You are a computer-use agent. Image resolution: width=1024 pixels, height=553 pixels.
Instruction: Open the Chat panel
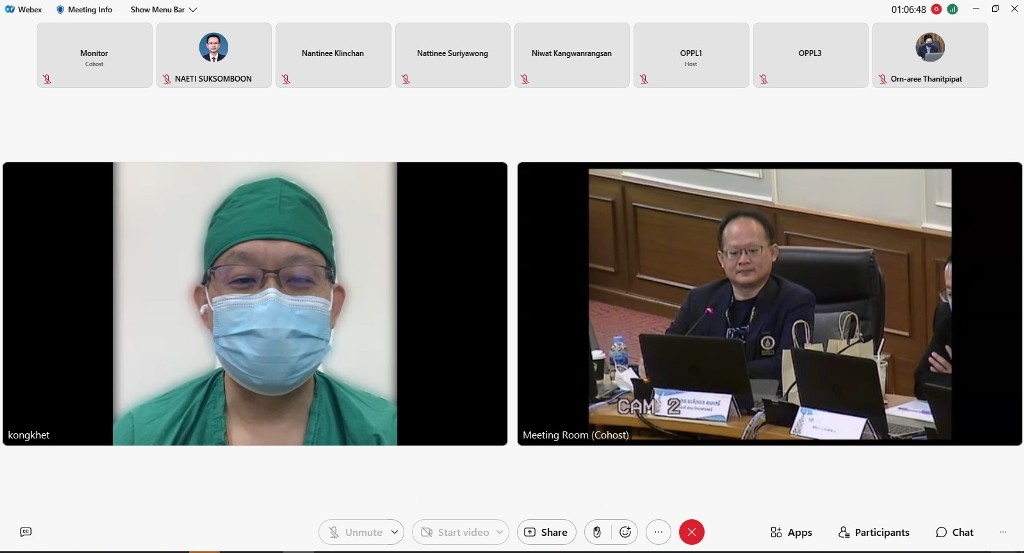[x=954, y=532]
